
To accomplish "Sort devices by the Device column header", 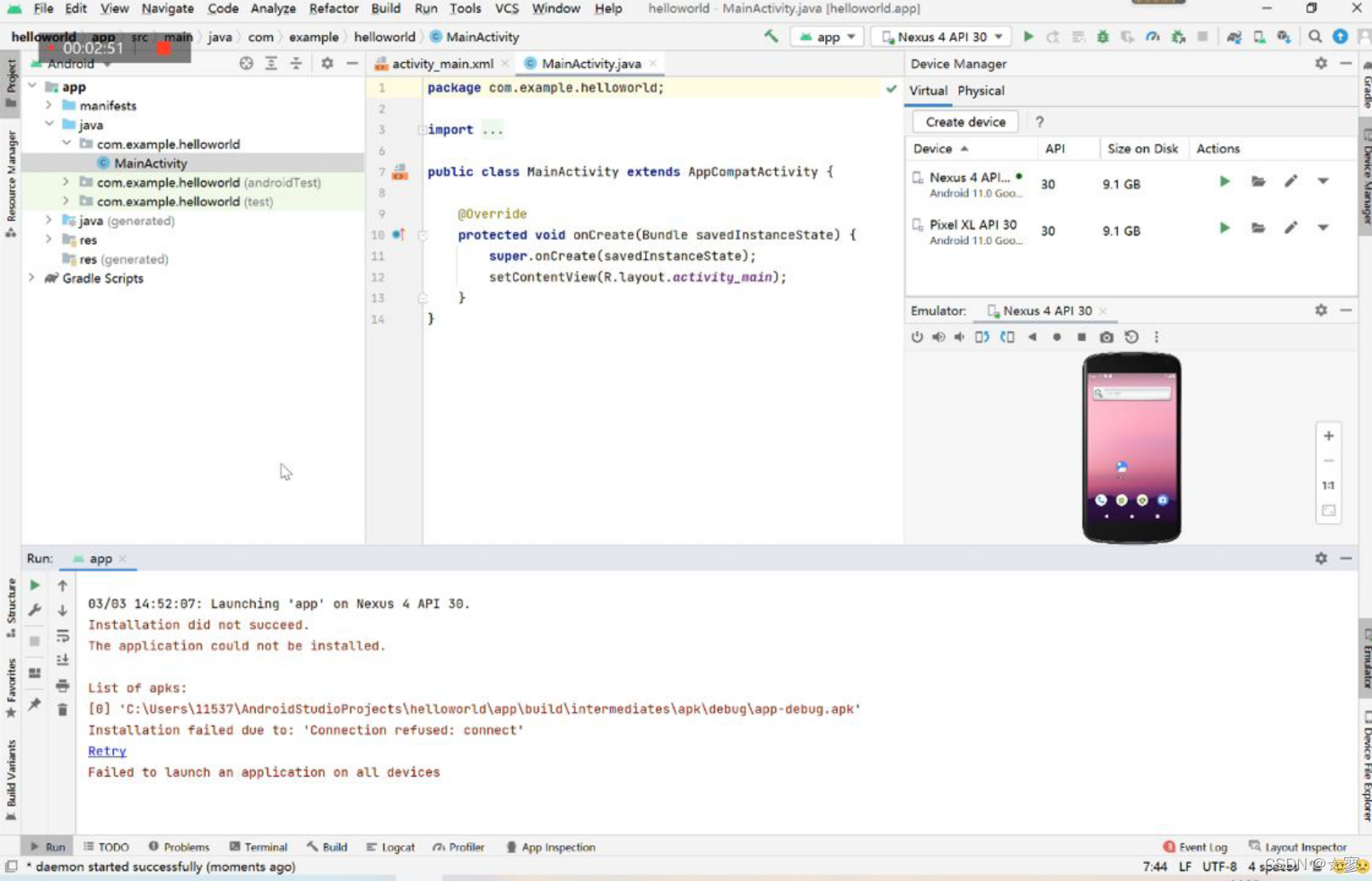I will click(x=940, y=148).
